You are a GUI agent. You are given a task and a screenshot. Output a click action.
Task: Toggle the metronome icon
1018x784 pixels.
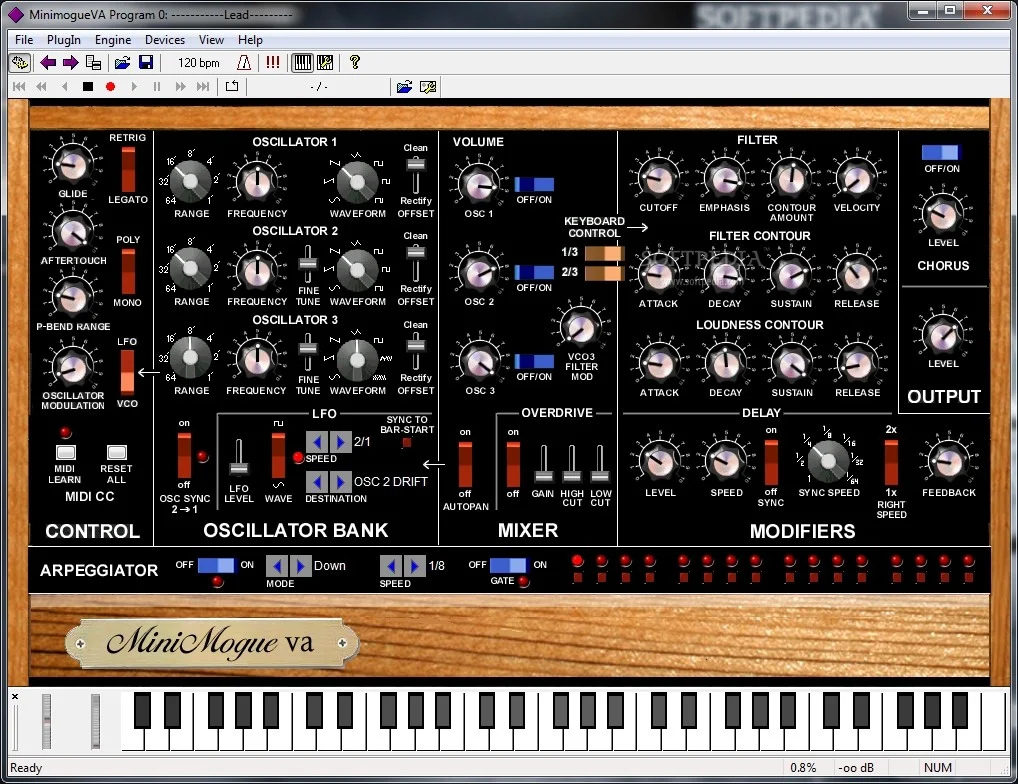click(244, 63)
